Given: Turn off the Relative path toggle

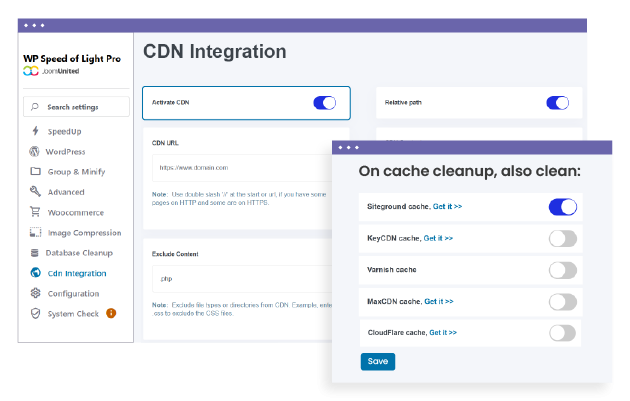Looking at the screenshot, I should click(x=557, y=102).
